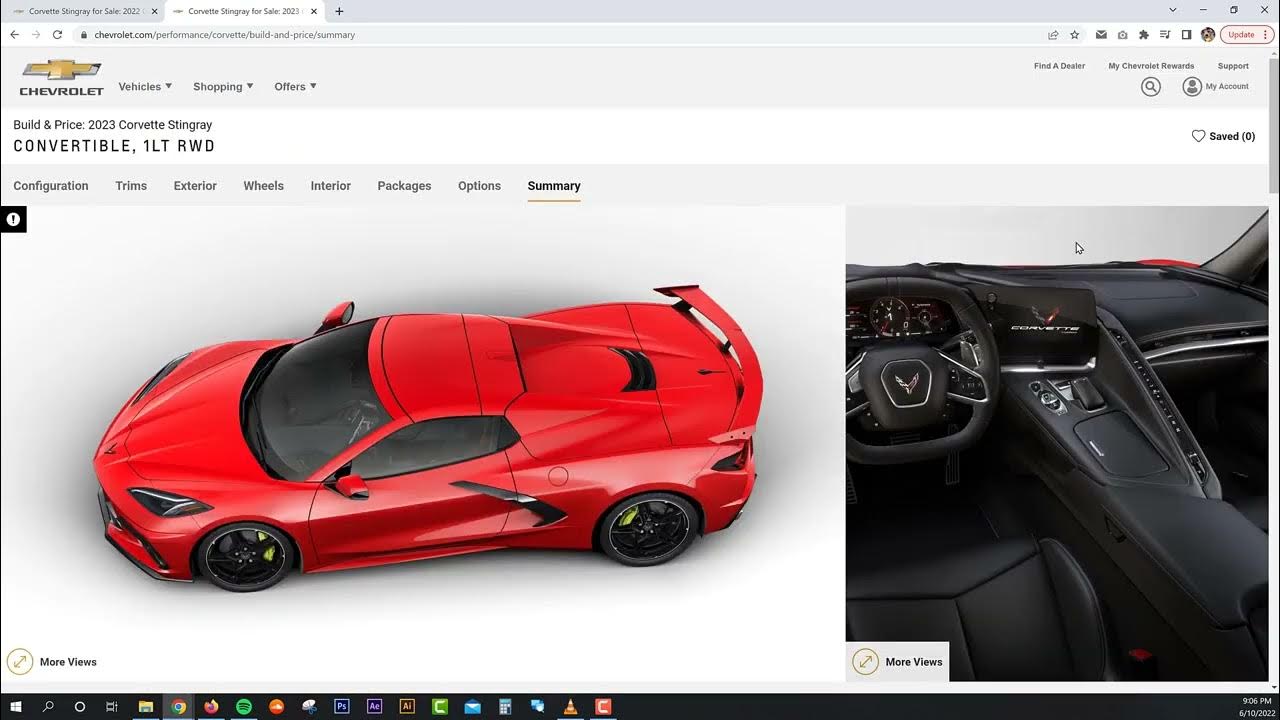
Task: Click the Support link
Action: point(1233,66)
